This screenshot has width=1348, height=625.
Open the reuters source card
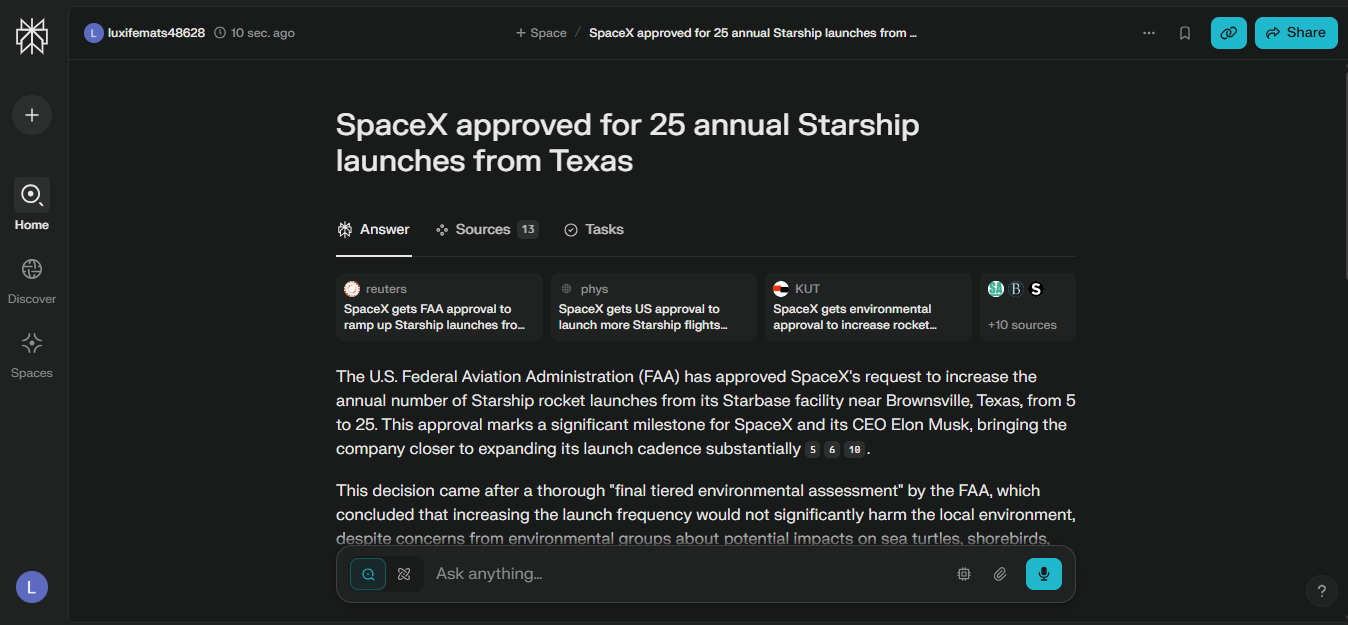439,307
